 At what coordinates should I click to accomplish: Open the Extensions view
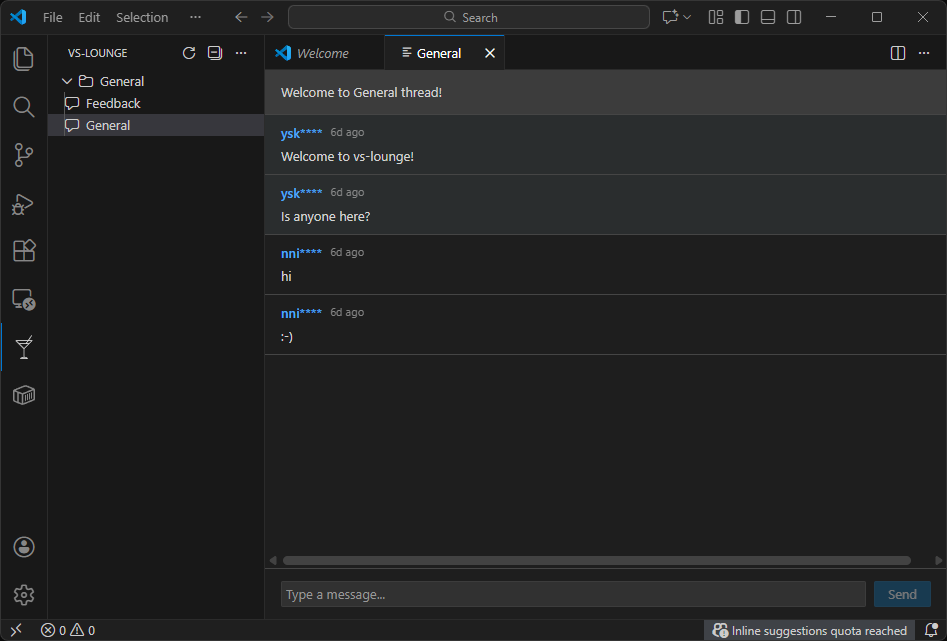coord(23,251)
